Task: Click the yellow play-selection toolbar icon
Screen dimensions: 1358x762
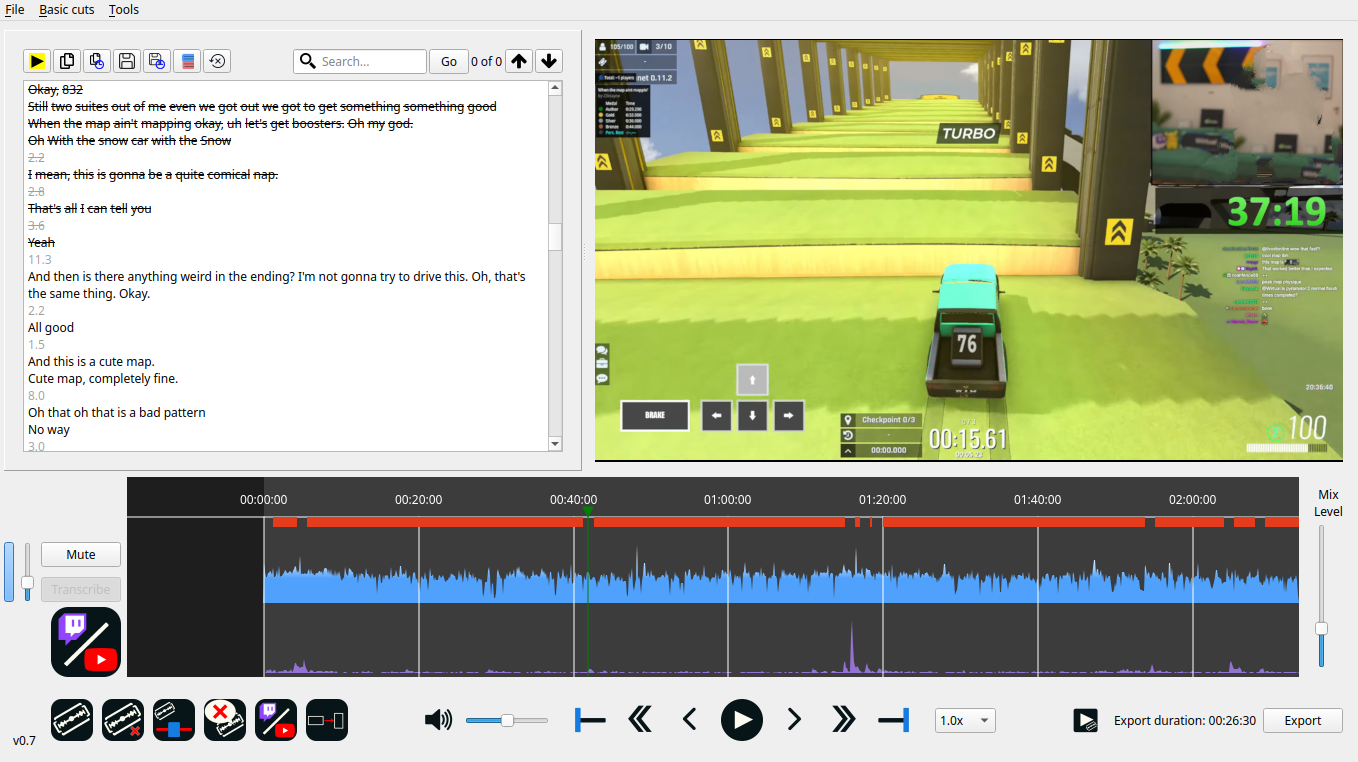Action: pos(37,61)
